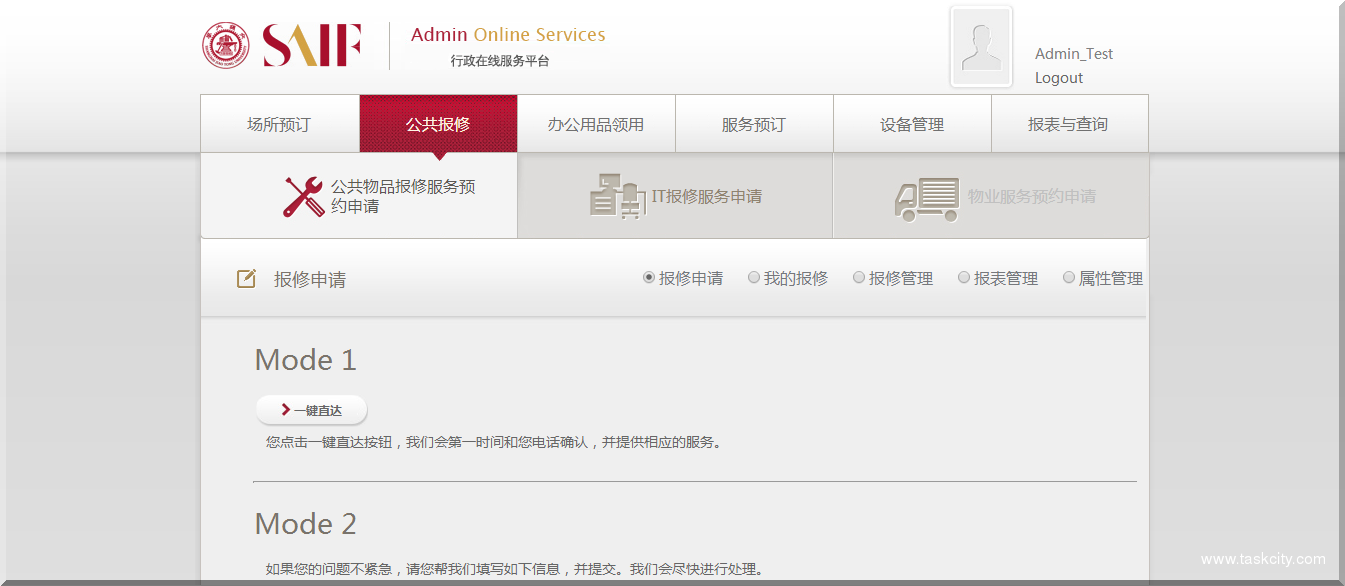The width and height of the screenshot is (1345, 586).
Task: Open the 场所预订 menu tab
Action: pyautogui.click(x=279, y=125)
